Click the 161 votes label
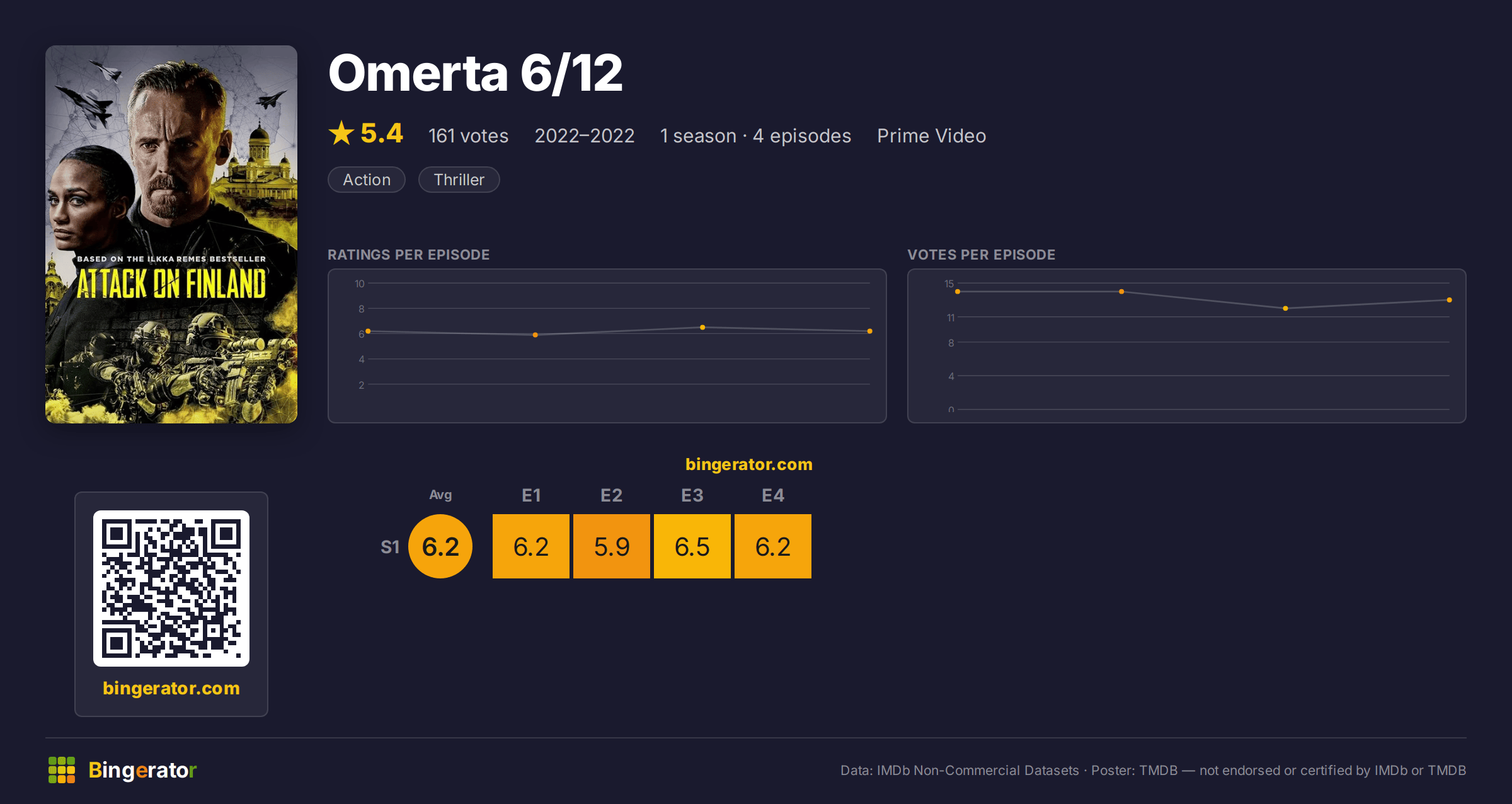Screen dimensions: 1512x804 (469, 136)
